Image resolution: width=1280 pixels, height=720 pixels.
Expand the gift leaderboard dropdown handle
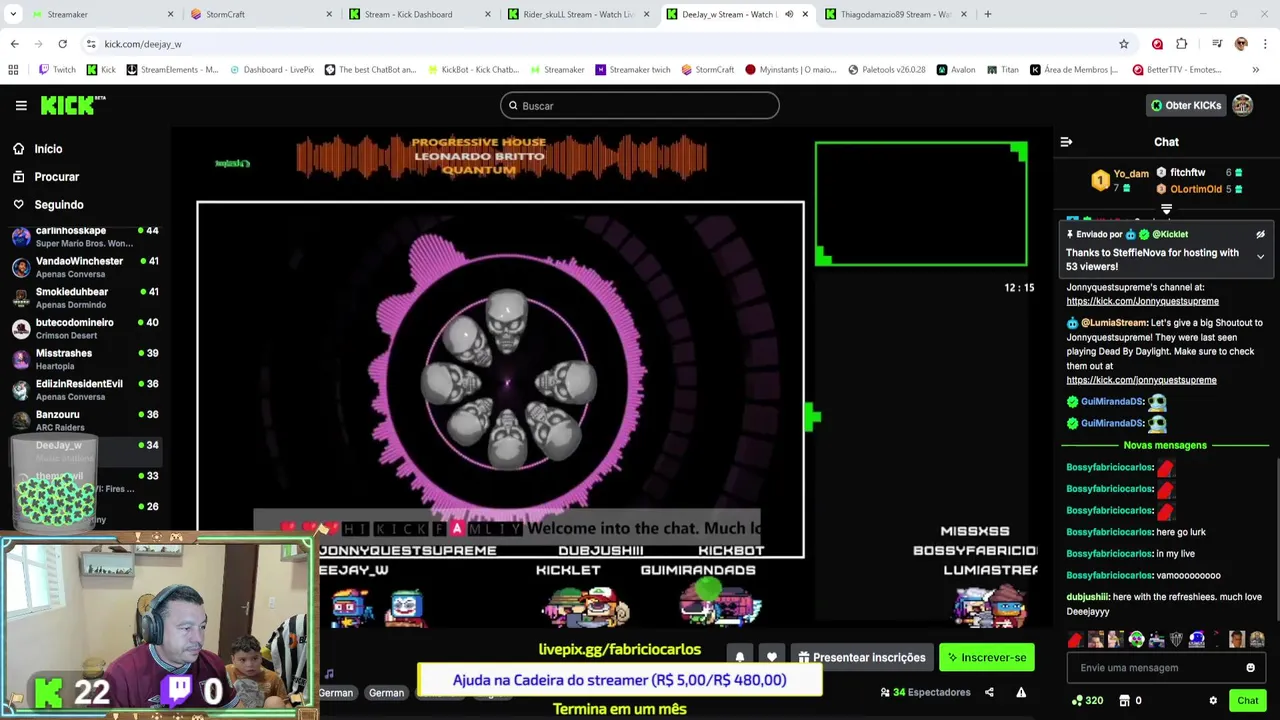(x=1166, y=209)
